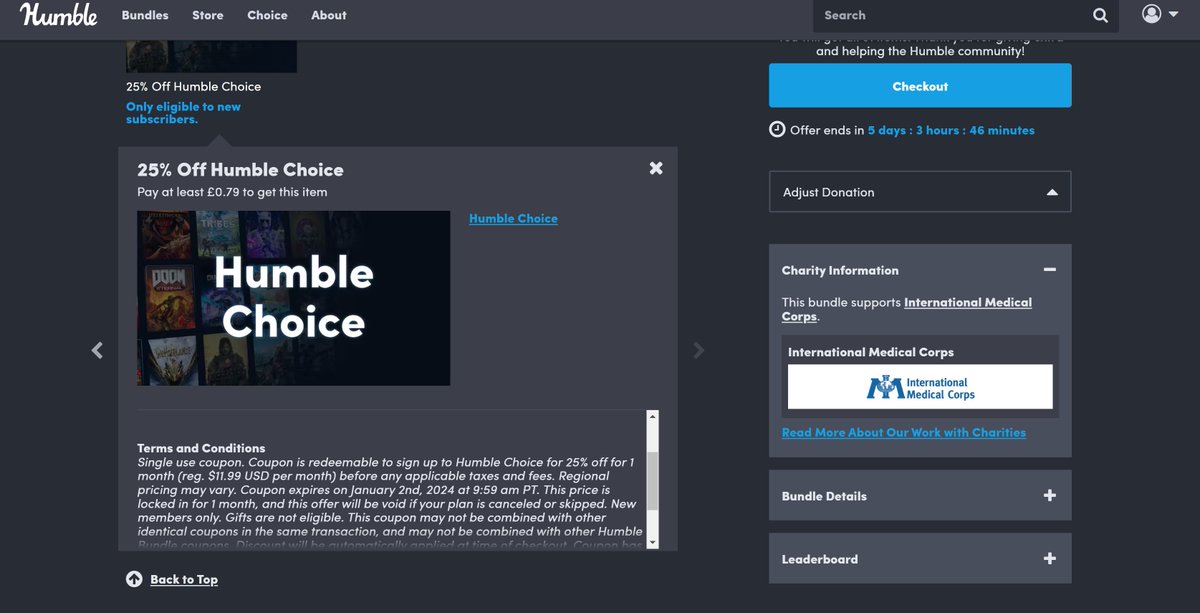This screenshot has width=1200, height=613.
Task: Expand the Adjust Donation dropdown
Action: (920, 192)
